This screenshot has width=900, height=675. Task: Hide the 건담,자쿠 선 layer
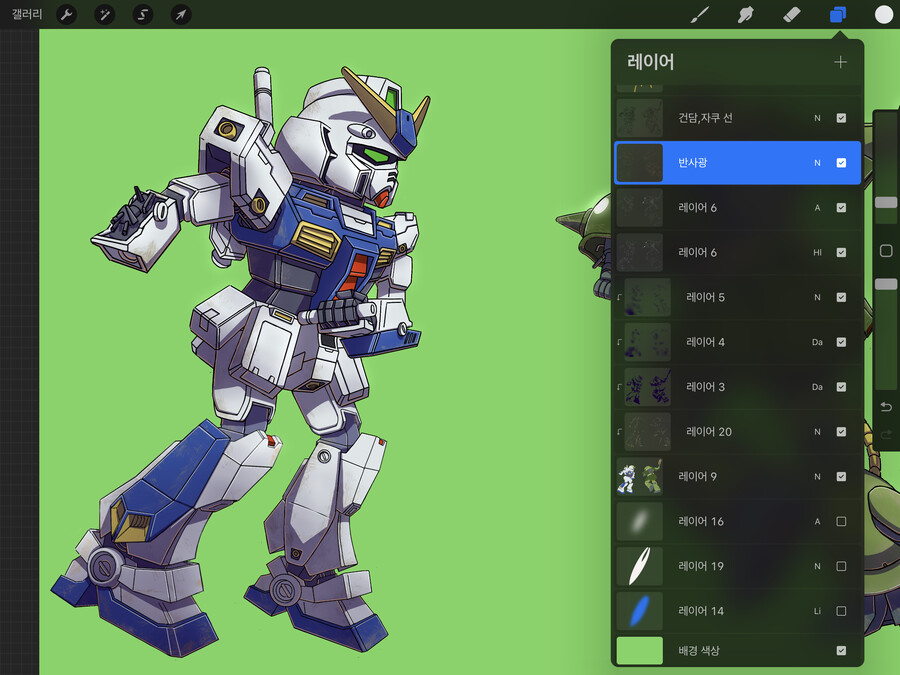841,118
